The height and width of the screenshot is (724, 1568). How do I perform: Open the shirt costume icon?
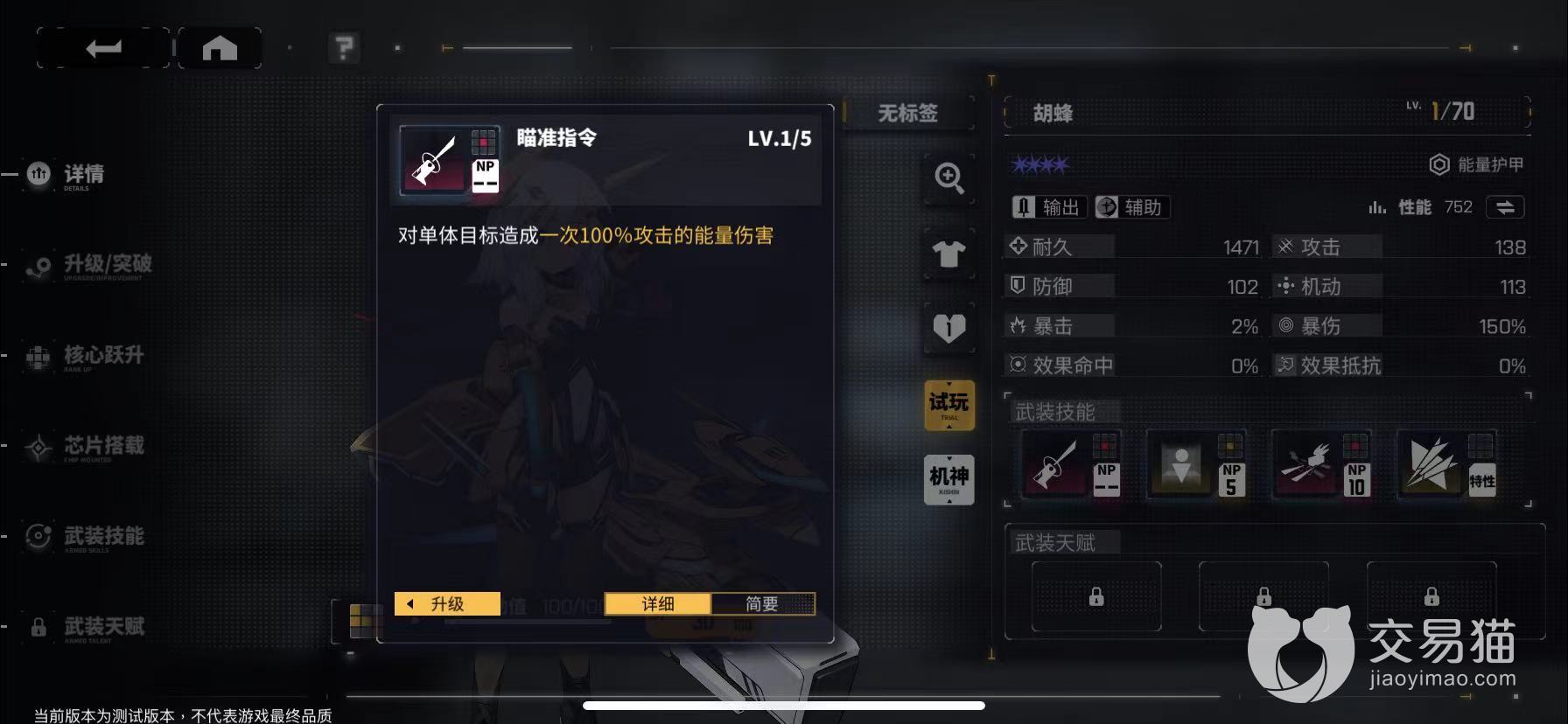pos(949,254)
